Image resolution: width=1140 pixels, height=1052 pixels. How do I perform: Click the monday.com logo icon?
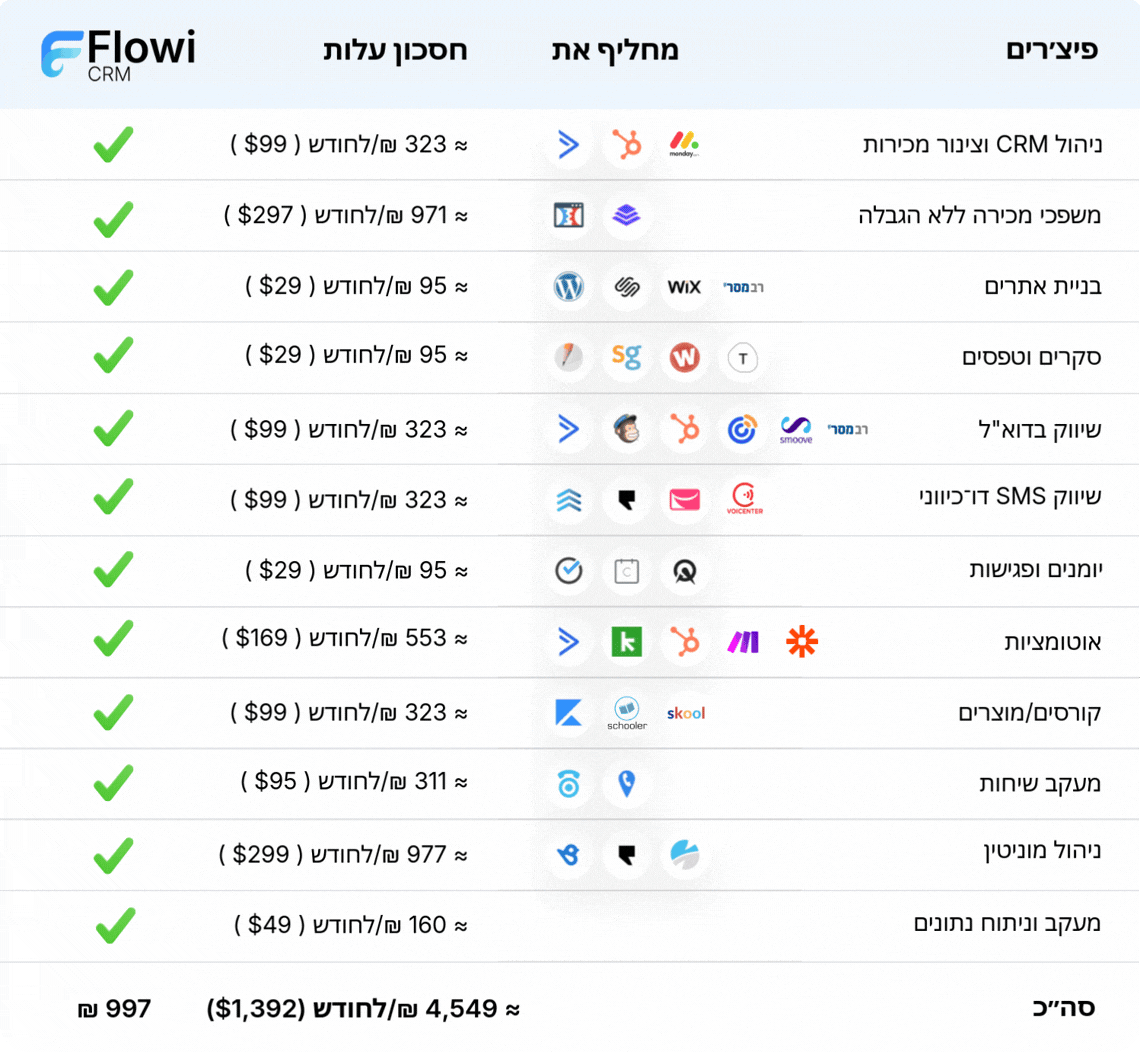[684, 145]
